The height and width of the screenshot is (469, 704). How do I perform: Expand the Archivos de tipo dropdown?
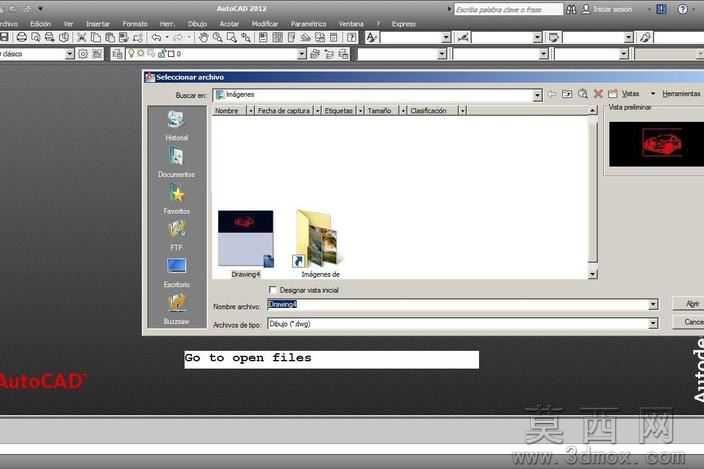coord(653,324)
